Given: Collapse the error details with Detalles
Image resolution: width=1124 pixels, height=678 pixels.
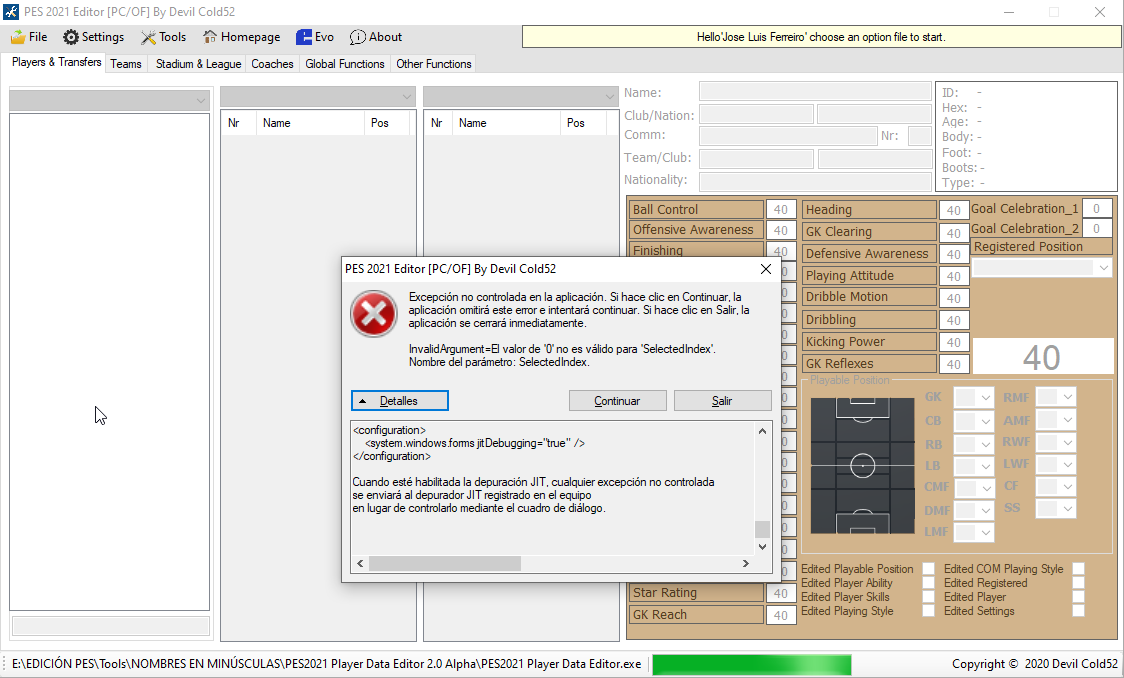Looking at the screenshot, I should click(399, 401).
